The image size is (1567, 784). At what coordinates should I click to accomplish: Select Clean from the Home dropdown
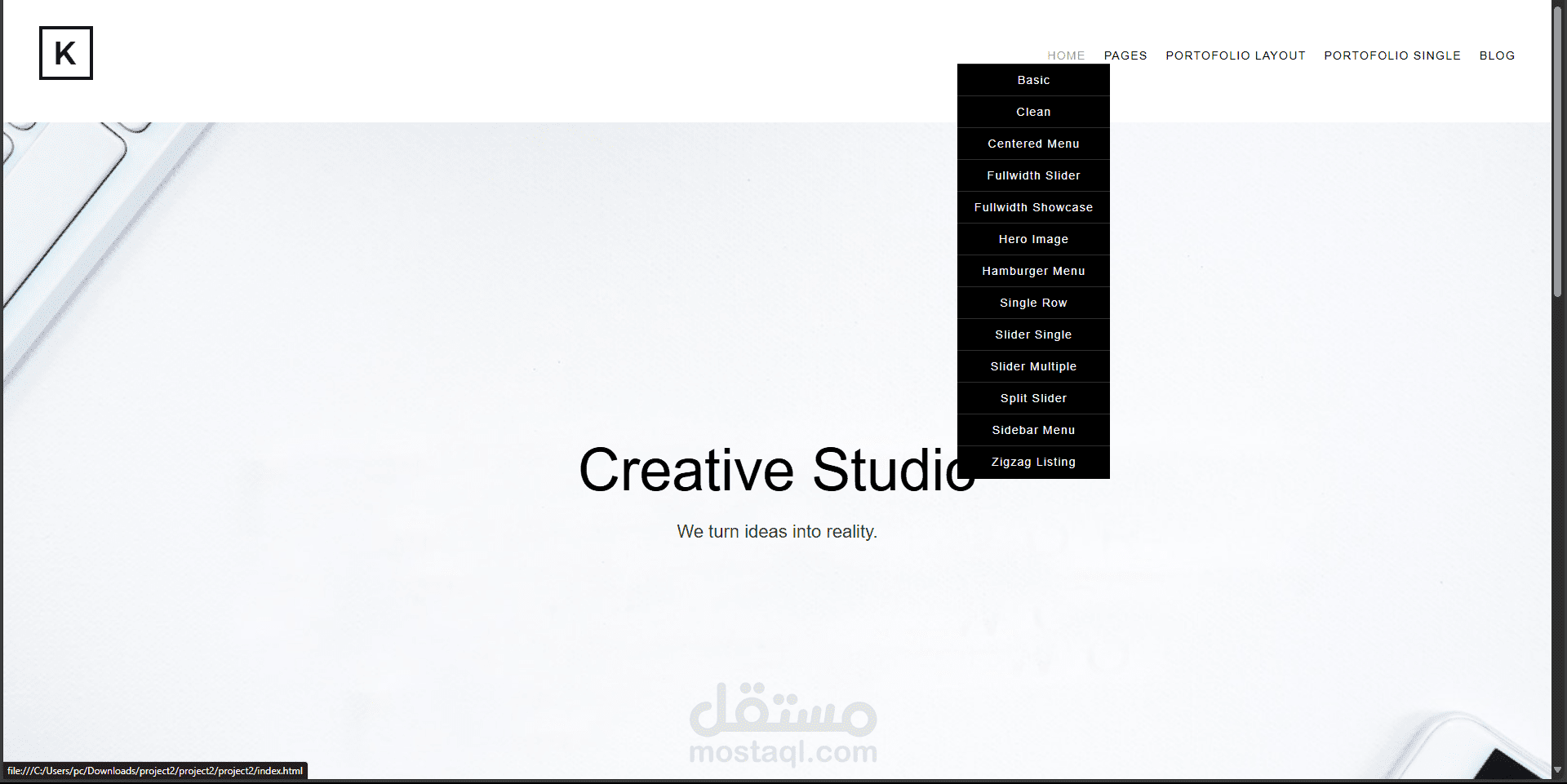1033,112
